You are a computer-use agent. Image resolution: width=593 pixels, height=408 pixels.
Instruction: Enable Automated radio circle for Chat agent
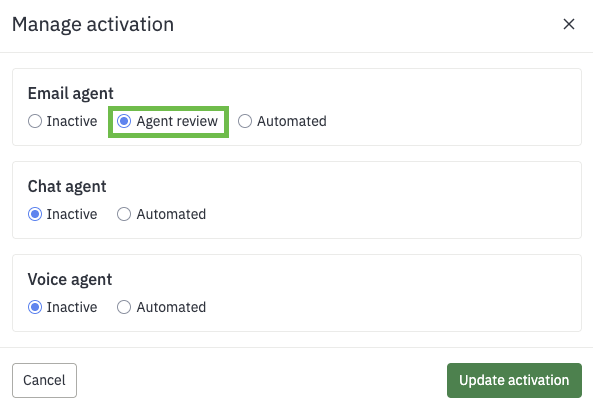124,214
